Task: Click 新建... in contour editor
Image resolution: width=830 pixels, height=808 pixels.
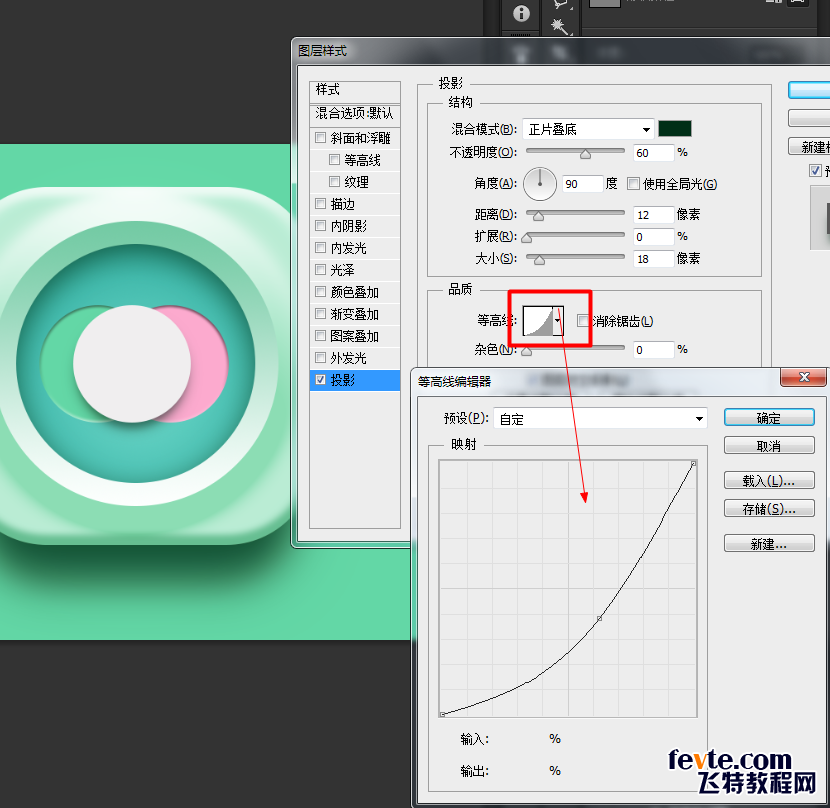Action: pos(769,543)
